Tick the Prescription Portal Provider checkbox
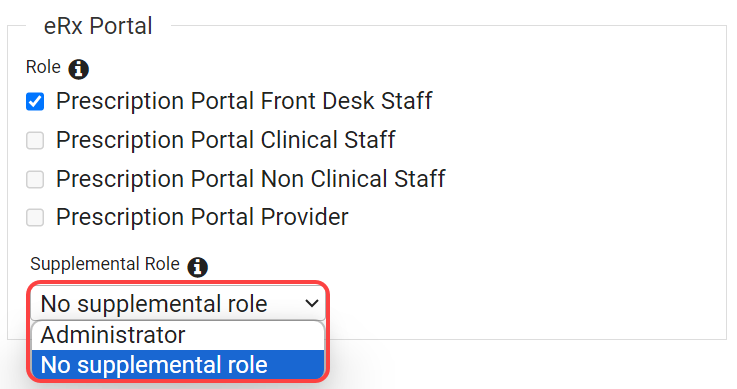This screenshot has width=737, height=389. 35,218
